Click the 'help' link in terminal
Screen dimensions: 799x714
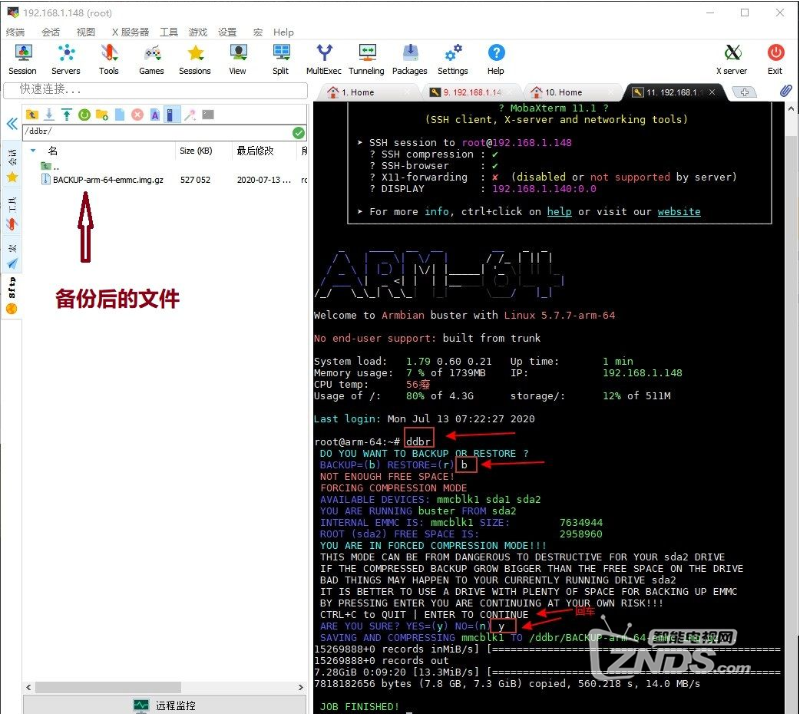tap(560, 211)
